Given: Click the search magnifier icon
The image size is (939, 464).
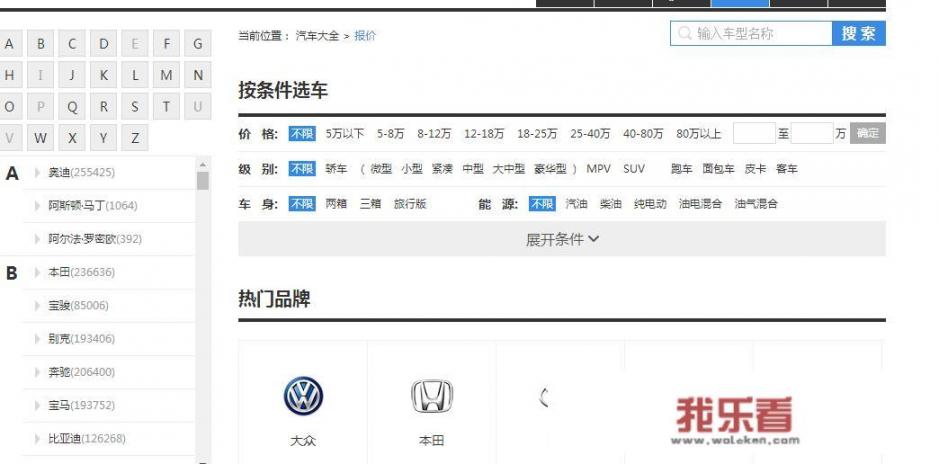Looking at the screenshot, I should [684, 34].
